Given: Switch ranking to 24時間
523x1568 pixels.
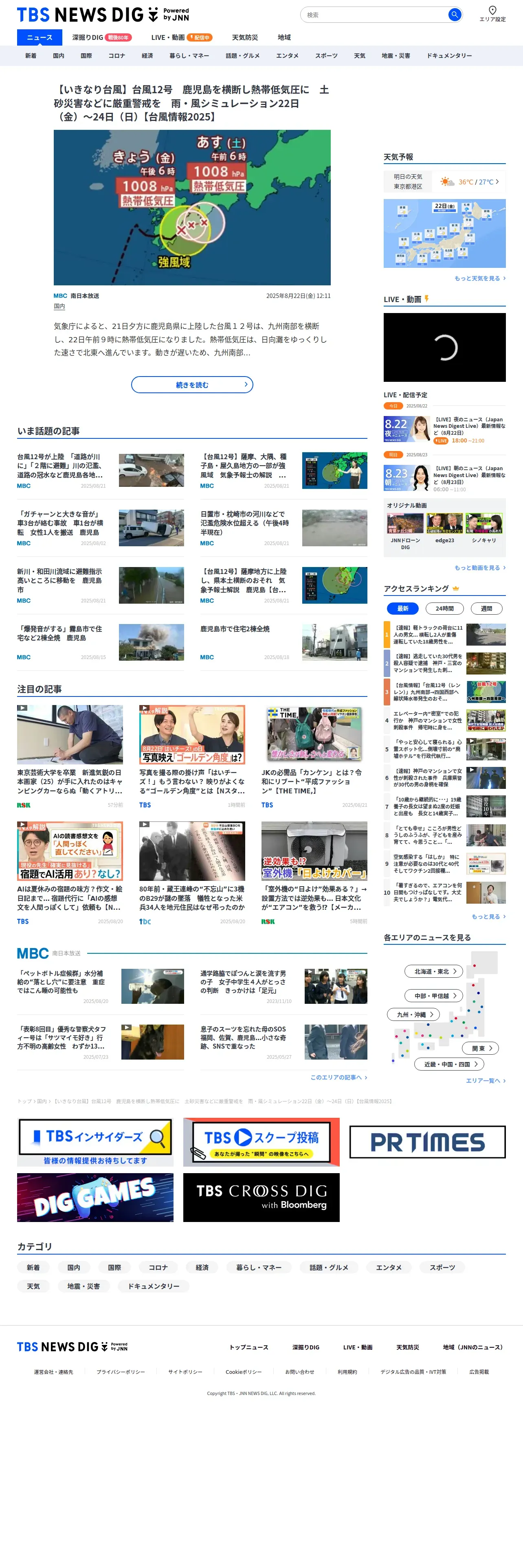Looking at the screenshot, I should 444,608.
